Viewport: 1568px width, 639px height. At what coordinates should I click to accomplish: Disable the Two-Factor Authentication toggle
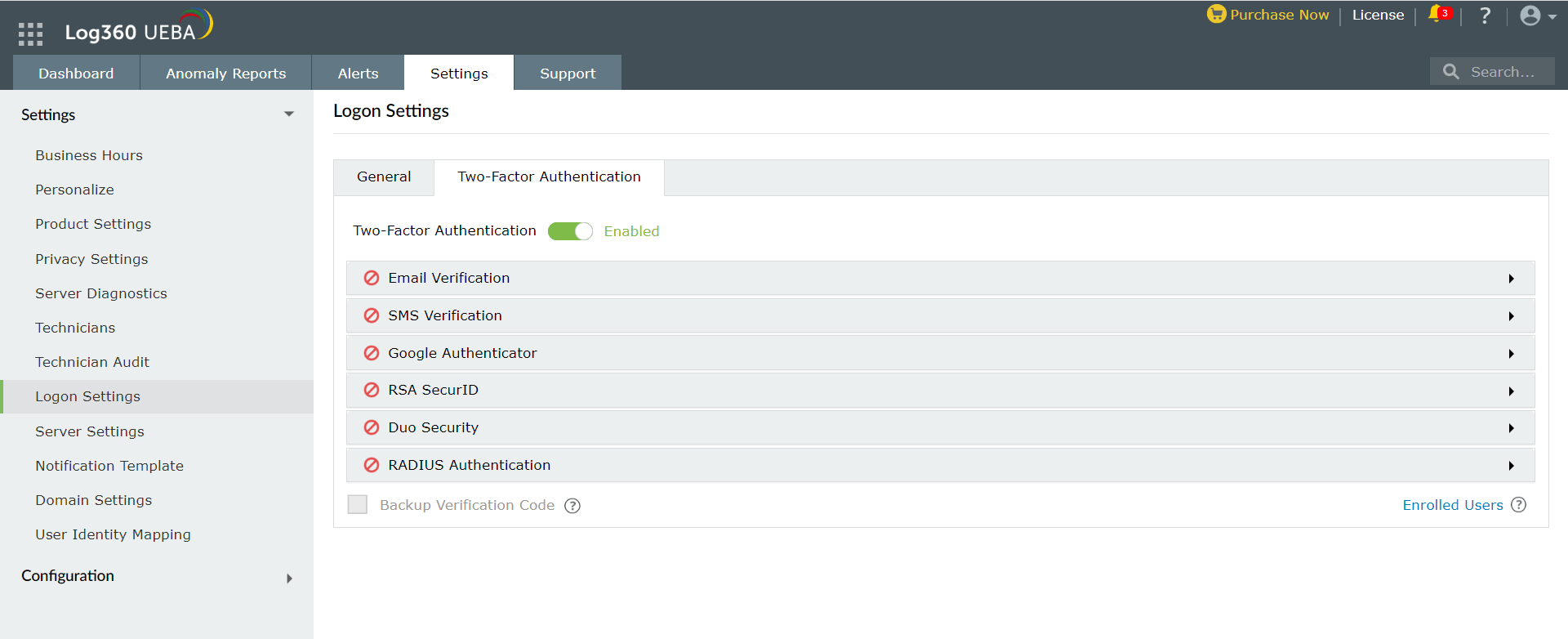pyautogui.click(x=570, y=231)
